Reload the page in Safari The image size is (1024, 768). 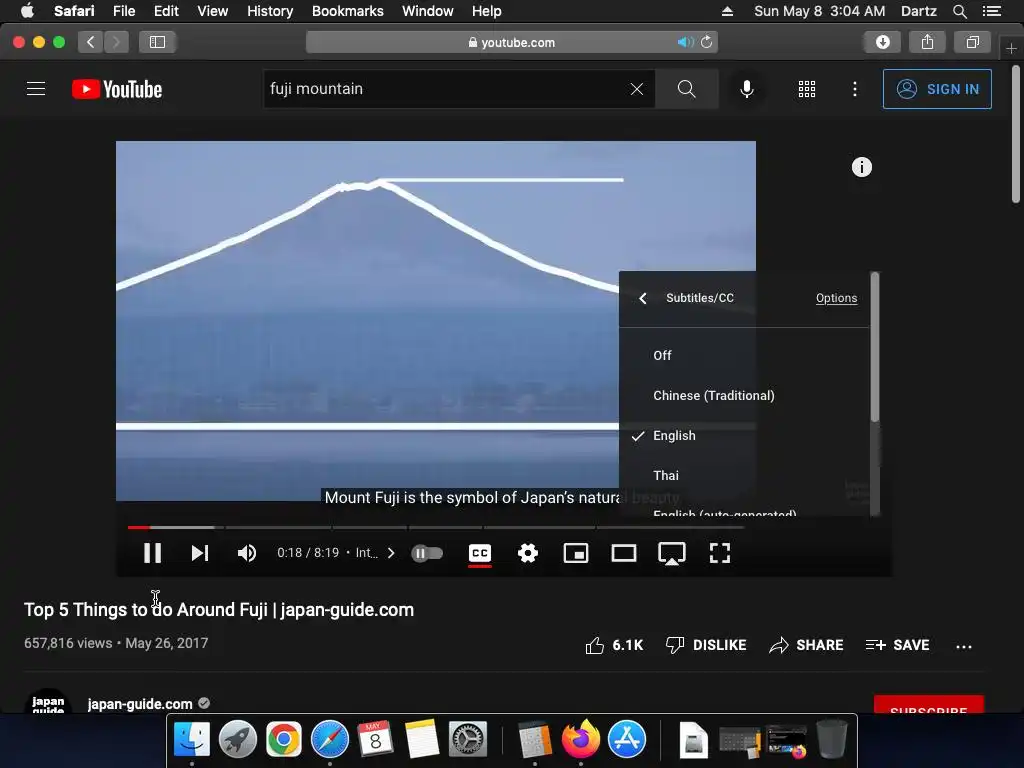706,42
